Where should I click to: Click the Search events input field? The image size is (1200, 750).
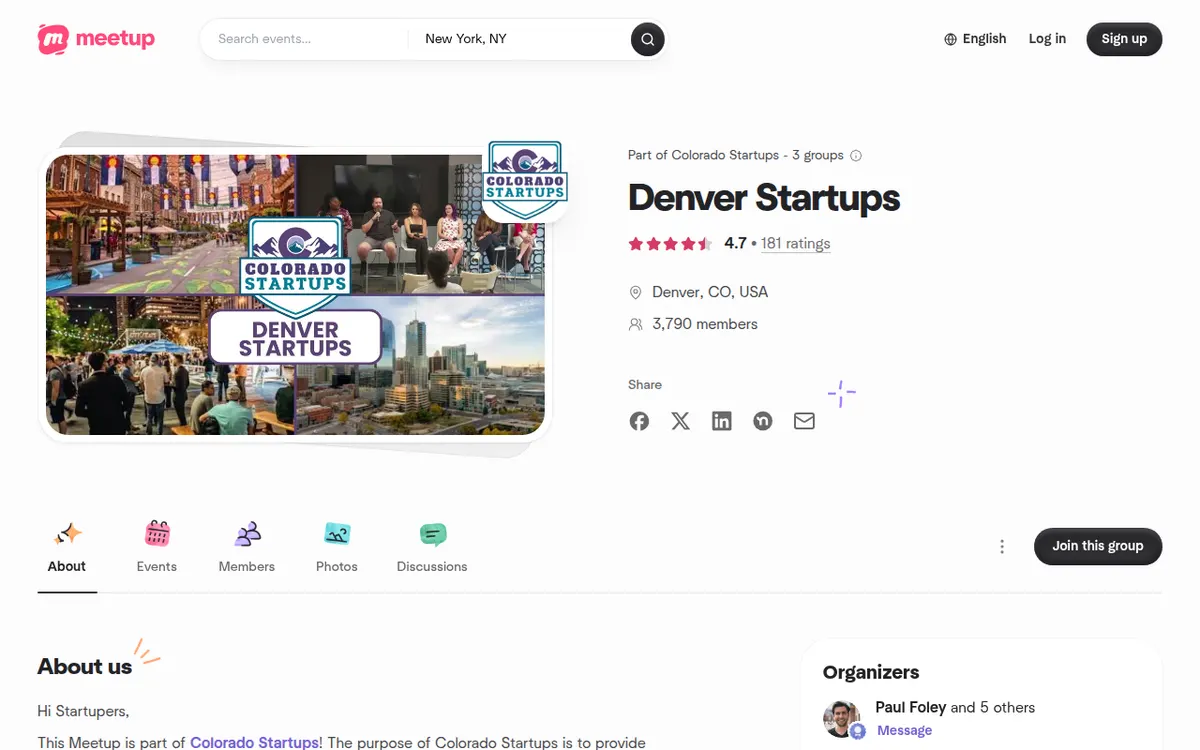tap(305, 39)
